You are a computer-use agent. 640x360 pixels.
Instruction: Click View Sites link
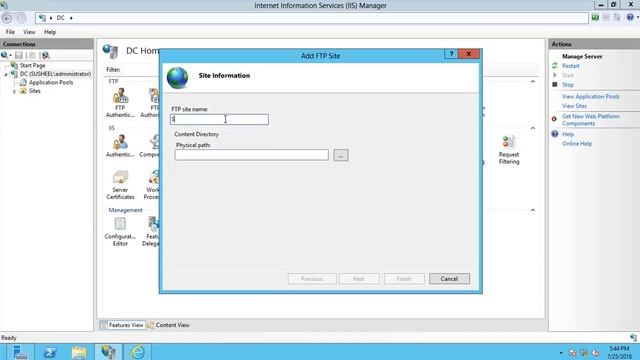574,106
